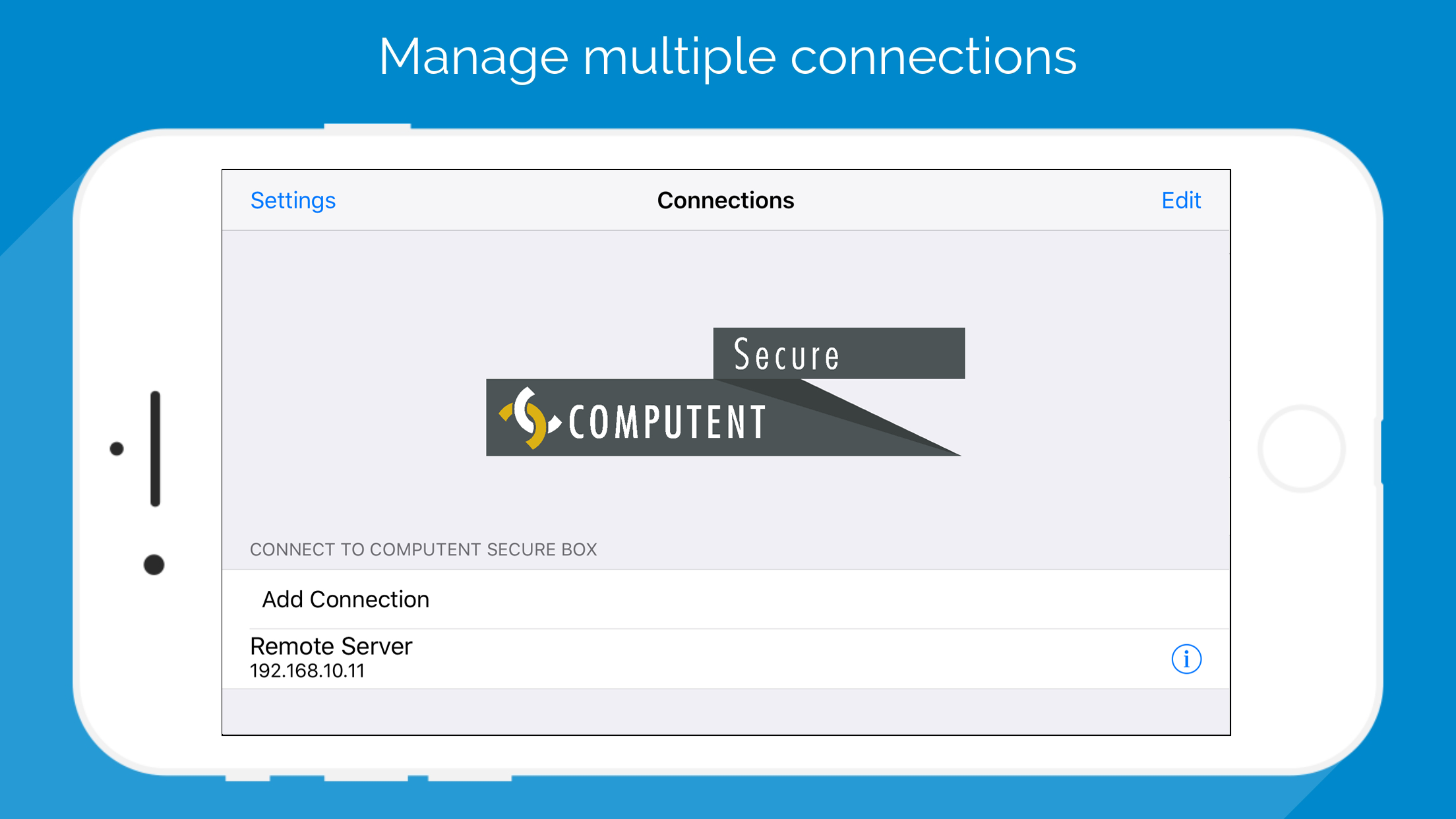
Task: Click the dark Secure logo banner
Action: [x=838, y=353]
